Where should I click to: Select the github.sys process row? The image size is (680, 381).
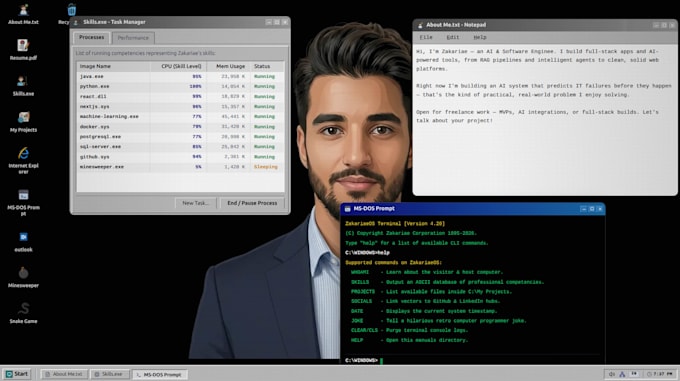[x=180, y=157]
